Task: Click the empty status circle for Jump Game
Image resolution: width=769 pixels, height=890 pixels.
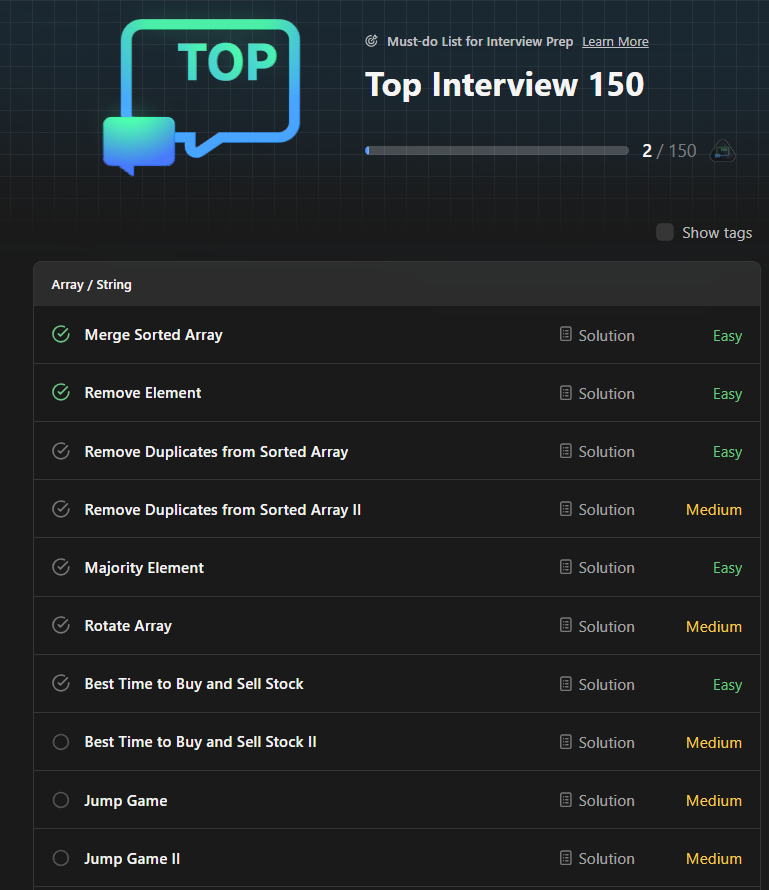Action: click(x=61, y=800)
